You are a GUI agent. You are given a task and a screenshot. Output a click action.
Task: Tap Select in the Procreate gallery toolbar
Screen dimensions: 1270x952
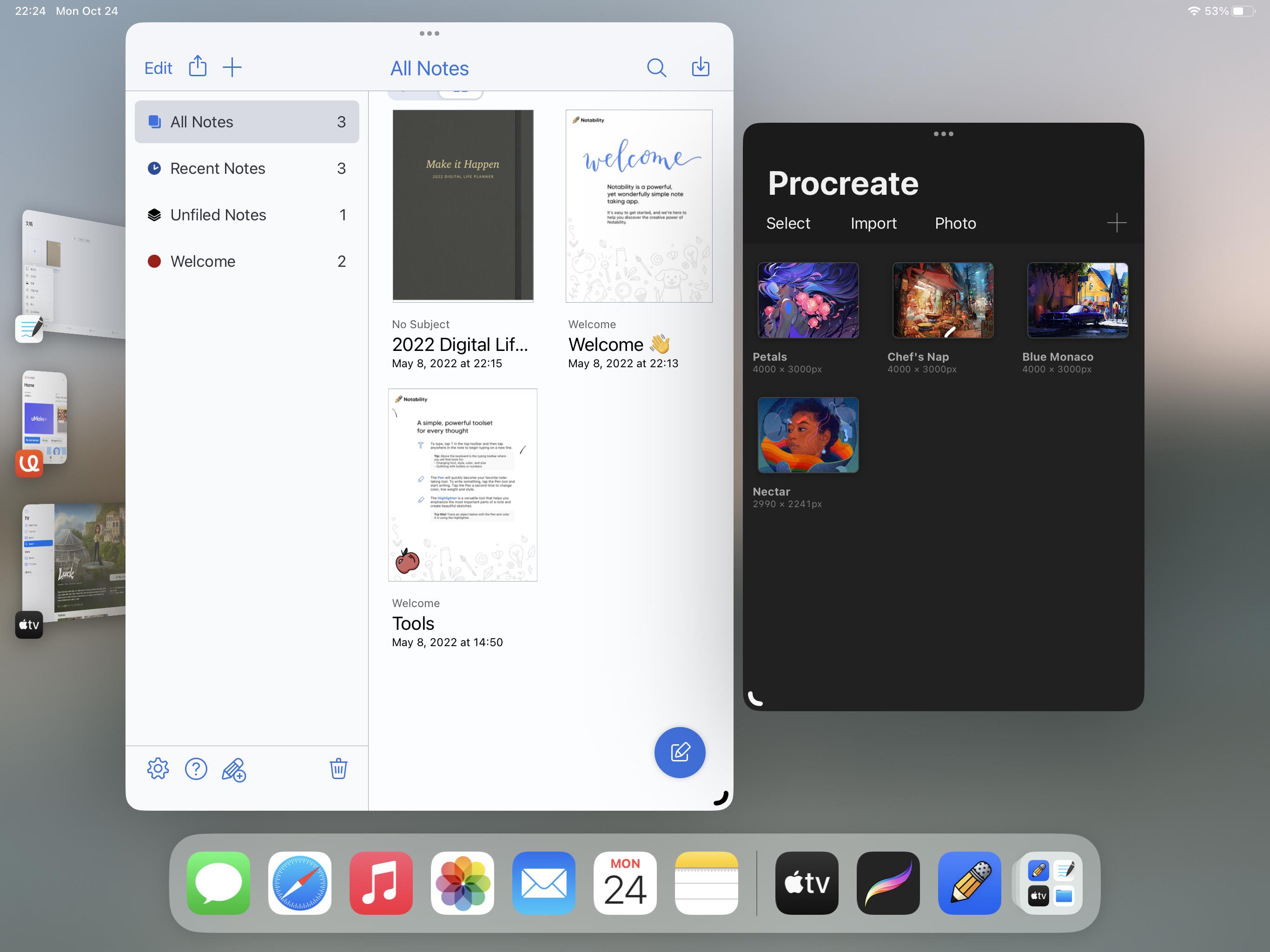[x=788, y=224]
